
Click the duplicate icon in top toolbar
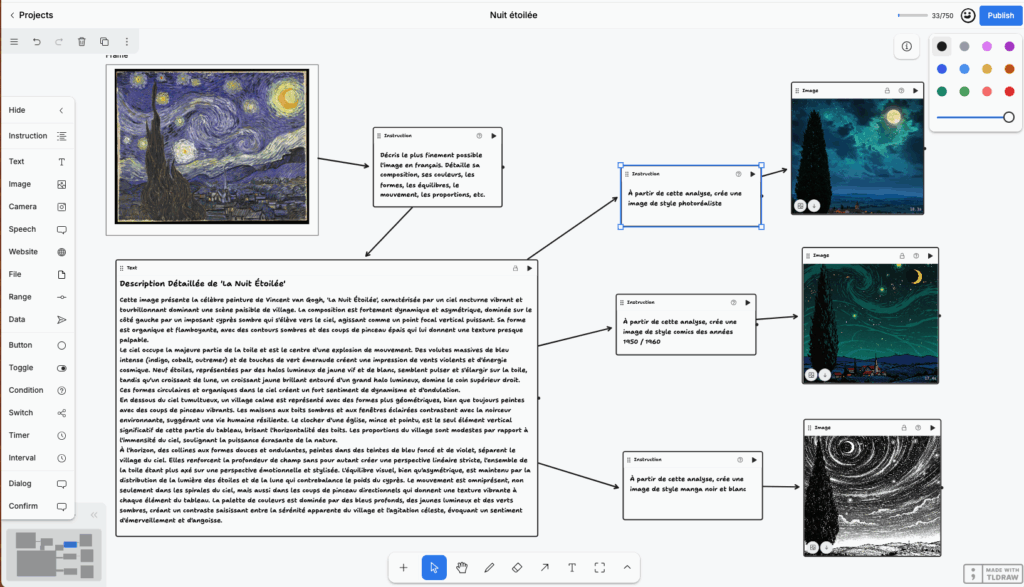click(x=104, y=42)
